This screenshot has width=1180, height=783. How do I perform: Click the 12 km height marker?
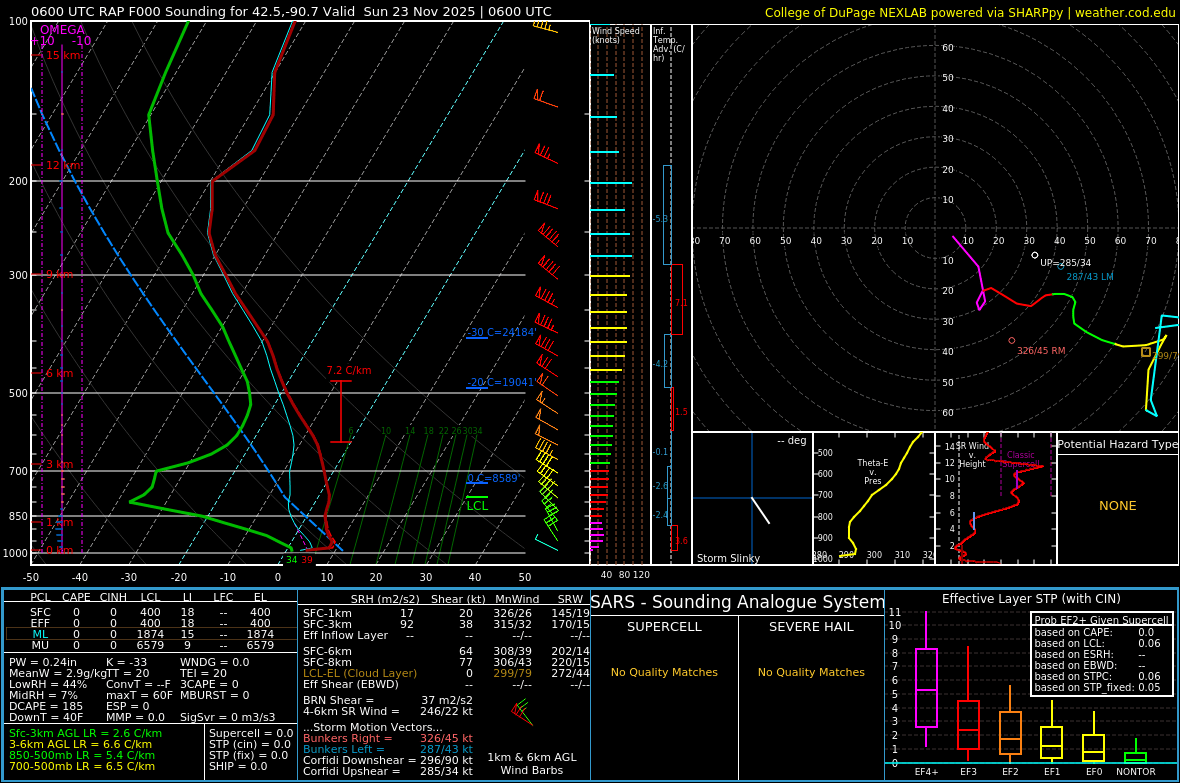point(62,165)
